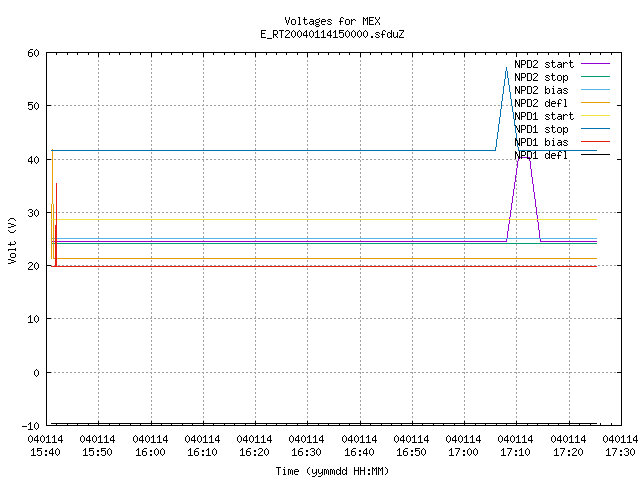Viewport: 640px width, 480px height.
Task: Click the red spike near the chart start
Action: click(56, 224)
